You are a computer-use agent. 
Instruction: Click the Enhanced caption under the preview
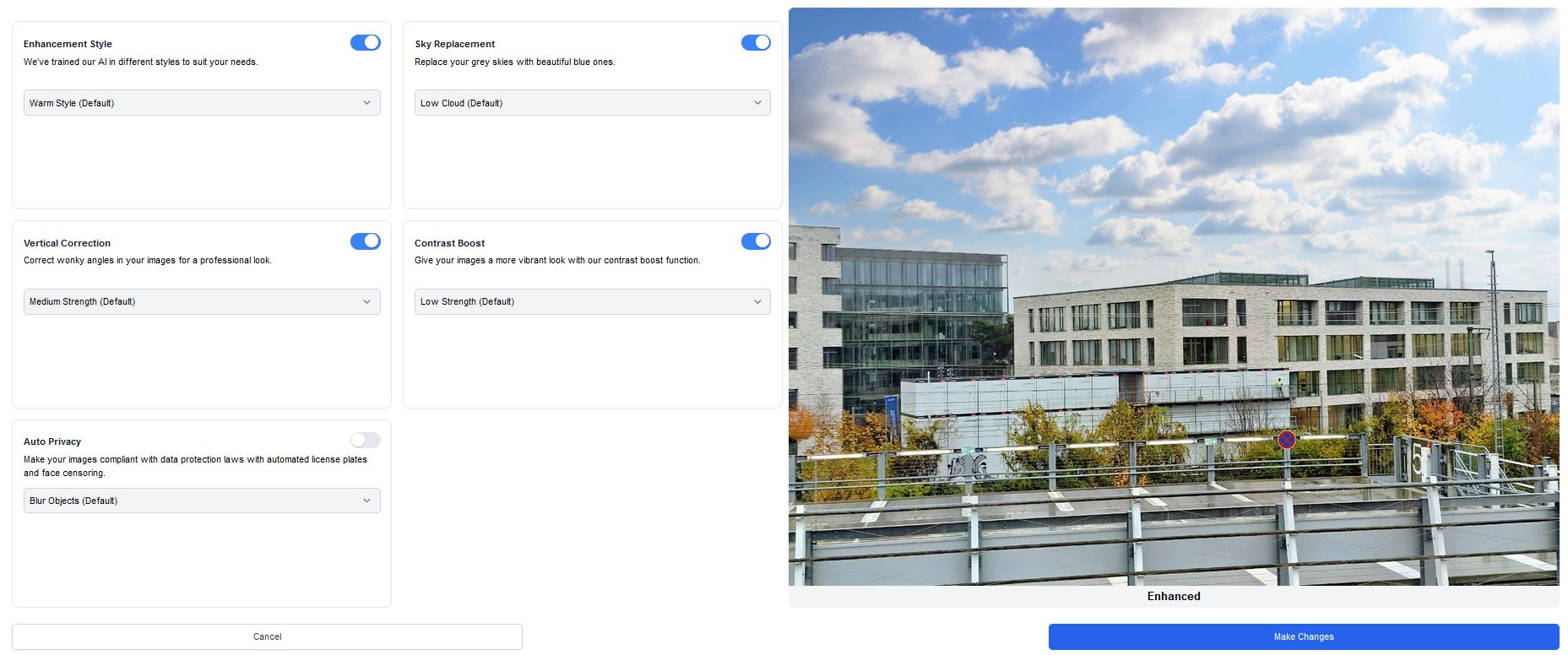[1174, 596]
